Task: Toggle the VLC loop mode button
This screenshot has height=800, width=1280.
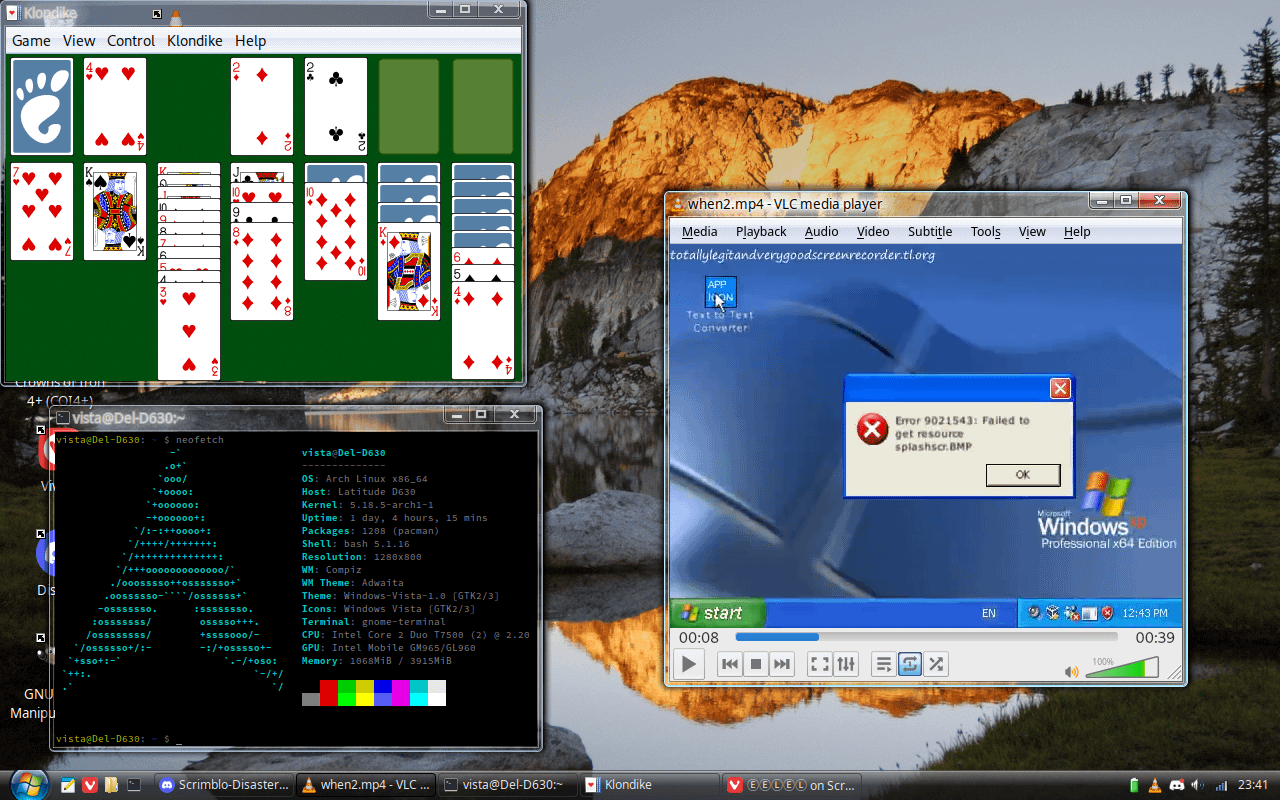Action: point(909,664)
